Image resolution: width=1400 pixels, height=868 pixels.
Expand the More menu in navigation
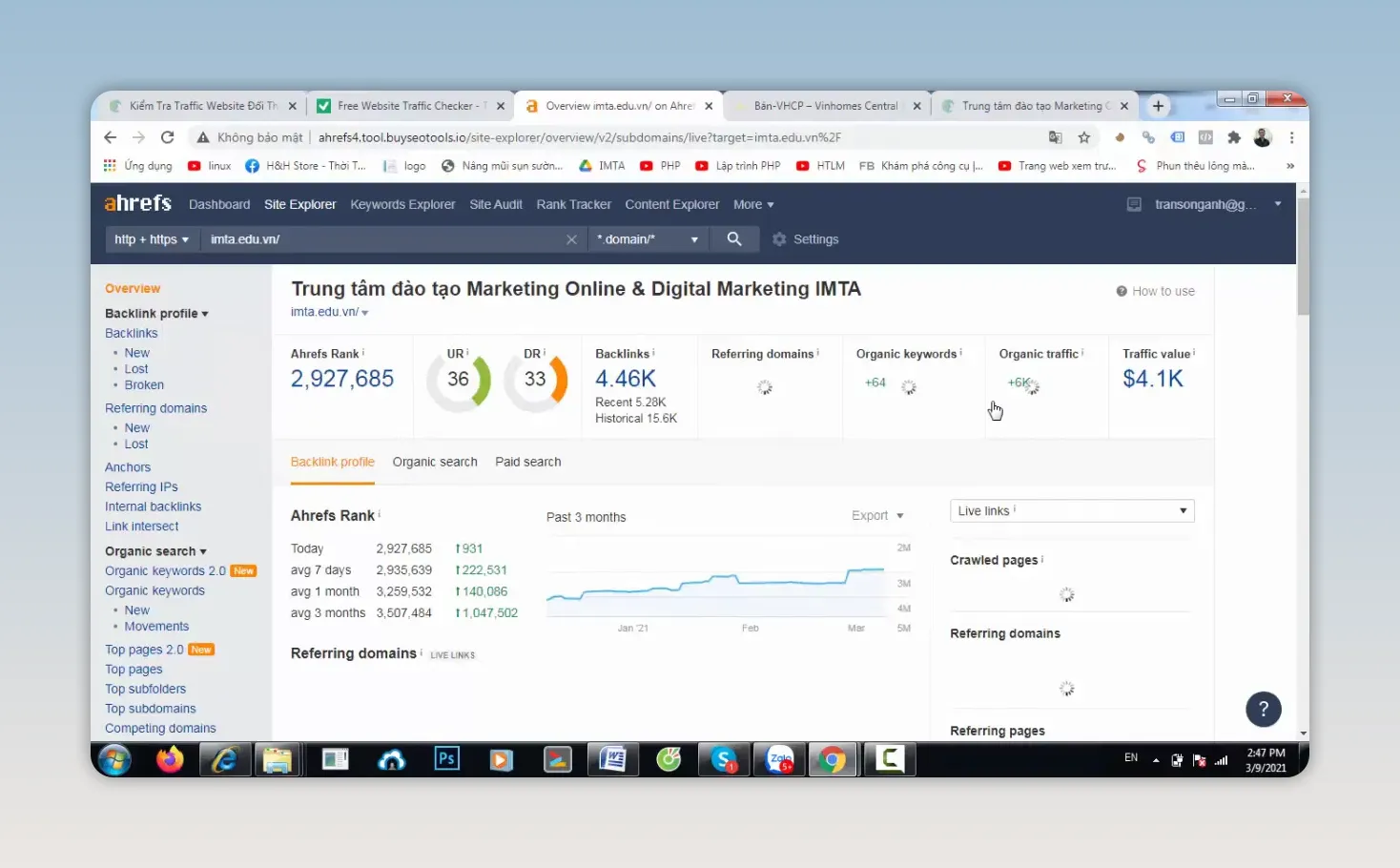click(753, 204)
